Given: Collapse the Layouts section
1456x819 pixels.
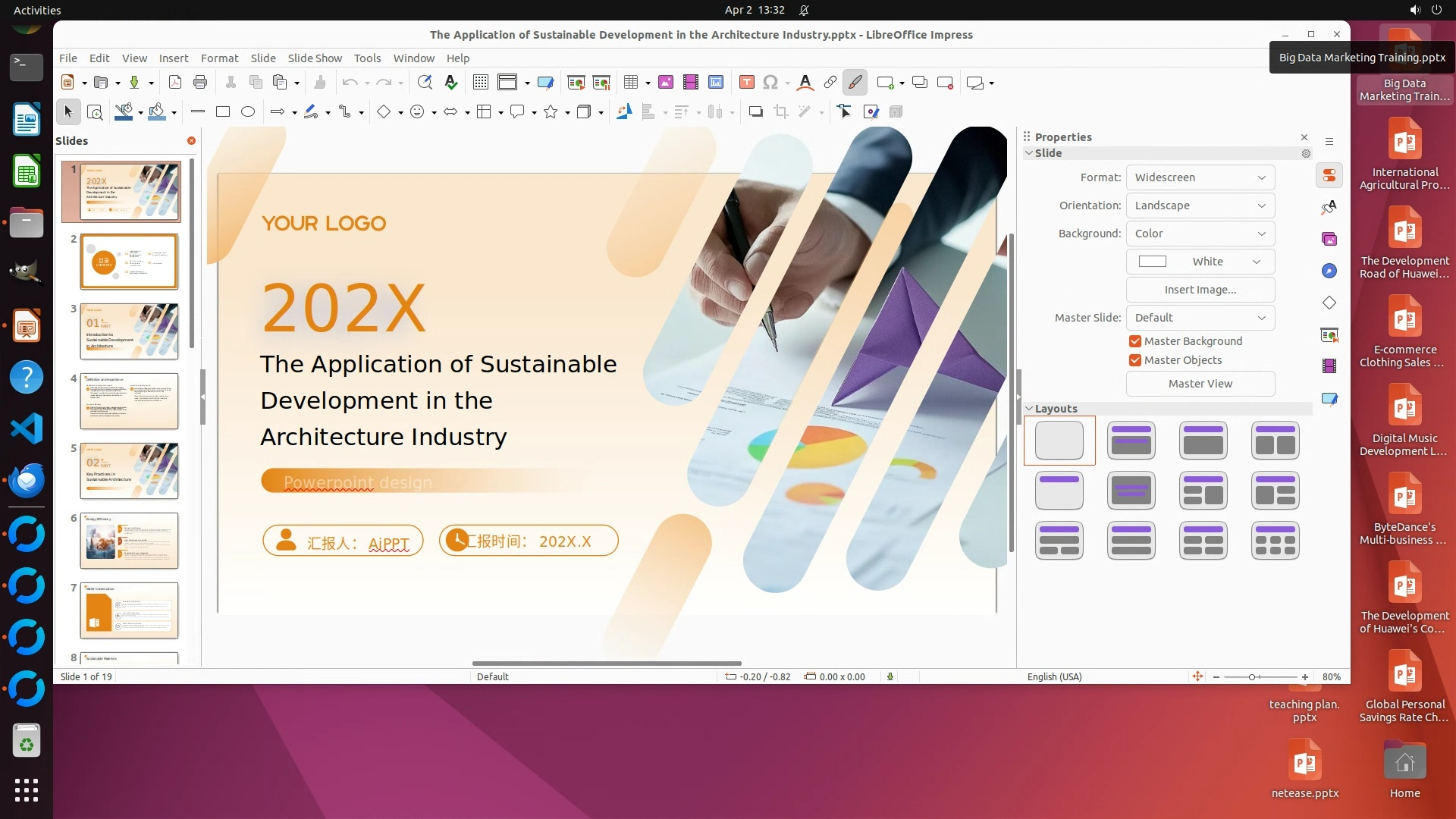Looking at the screenshot, I should pos(1029,409).
